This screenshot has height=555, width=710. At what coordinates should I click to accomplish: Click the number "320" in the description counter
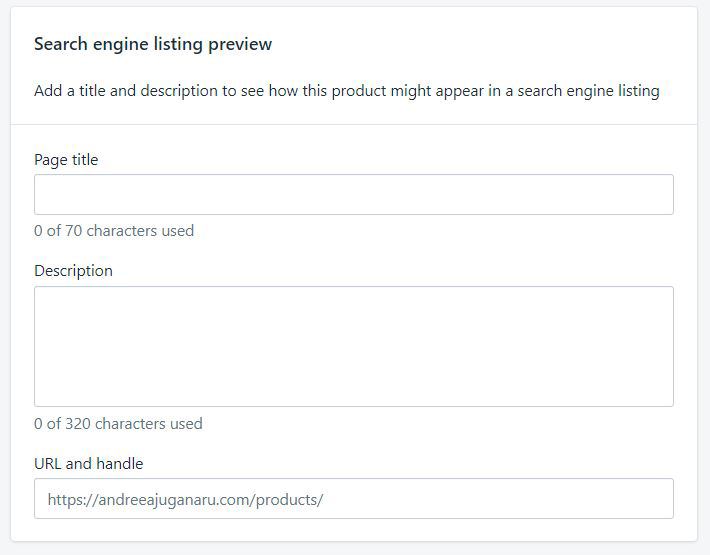pos(78,423)
